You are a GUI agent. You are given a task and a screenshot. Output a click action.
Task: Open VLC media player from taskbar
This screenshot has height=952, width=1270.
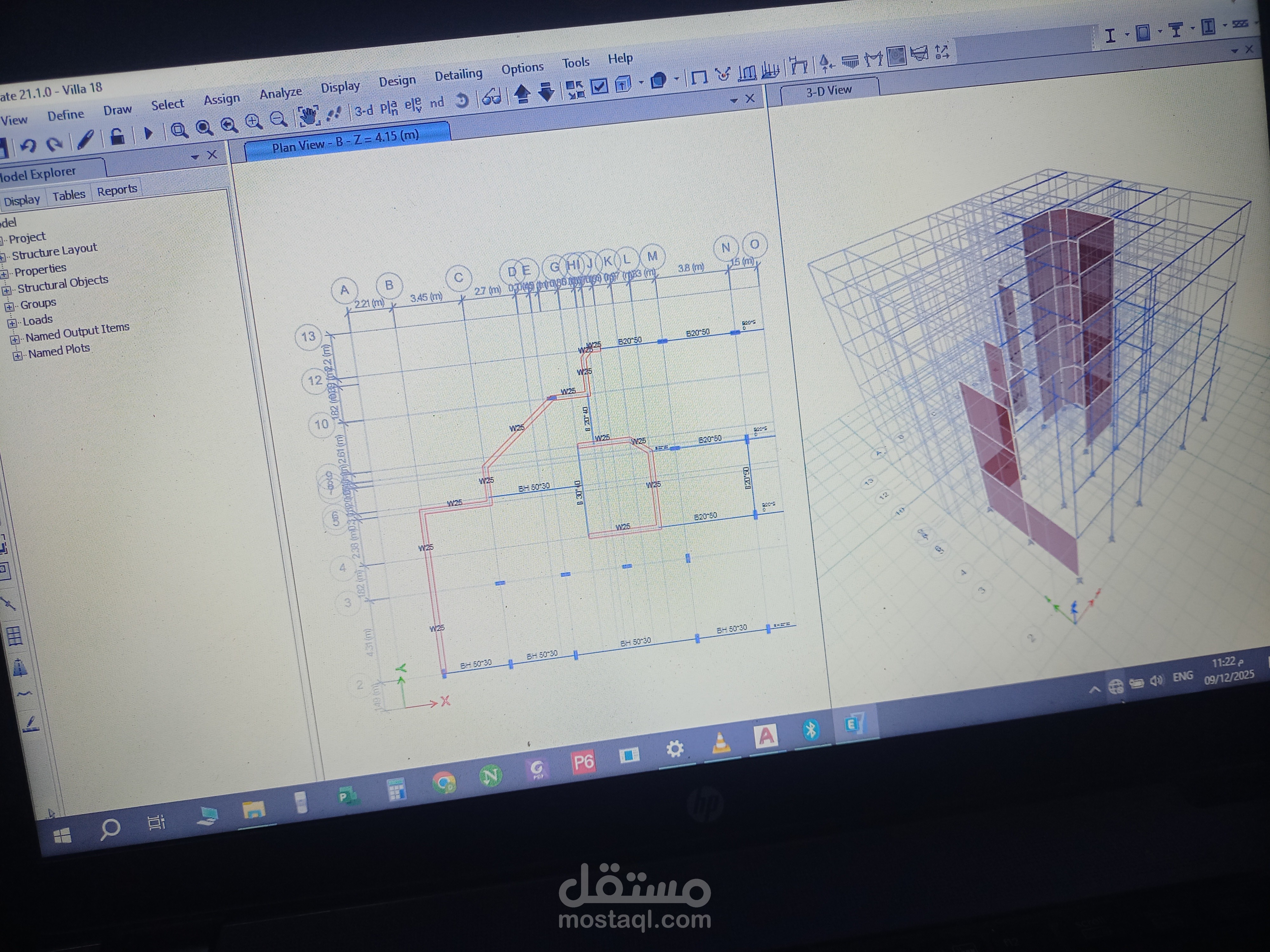point(720,743)
